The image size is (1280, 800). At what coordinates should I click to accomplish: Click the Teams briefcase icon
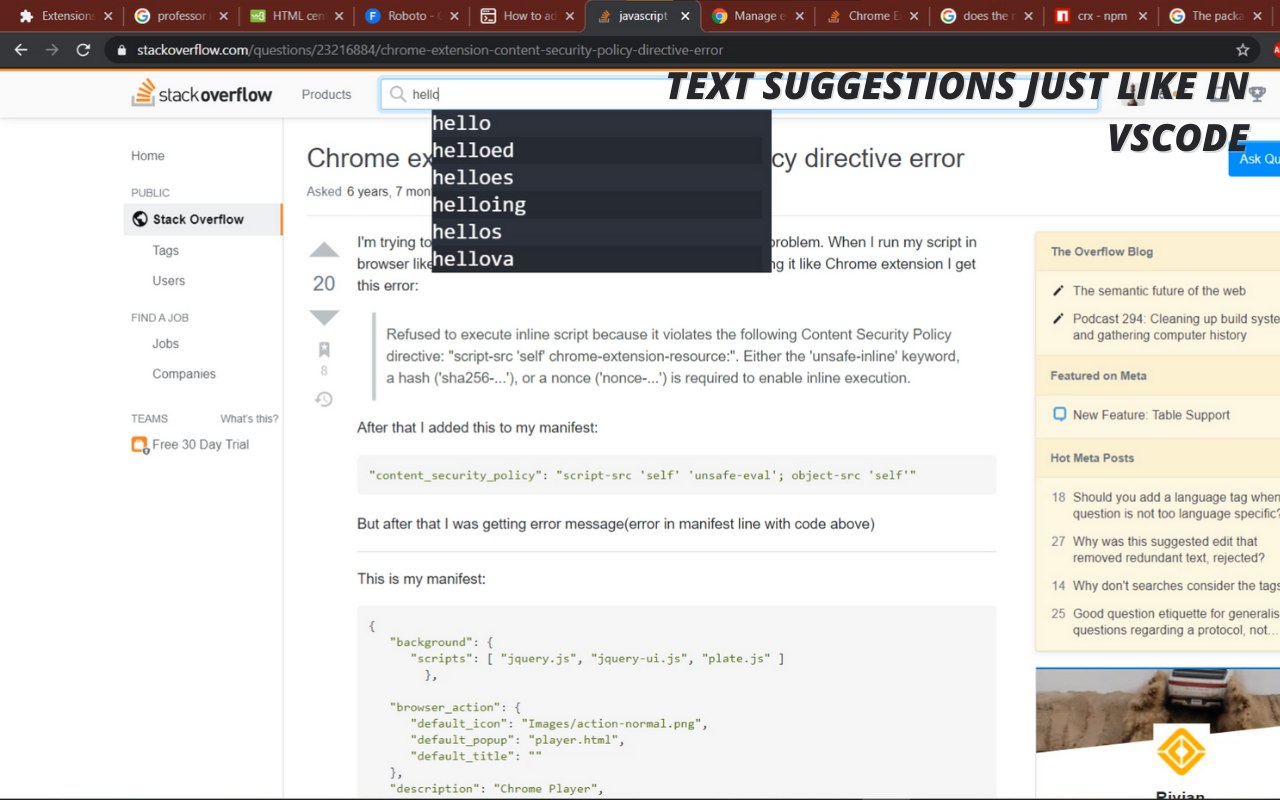[140, 444]
